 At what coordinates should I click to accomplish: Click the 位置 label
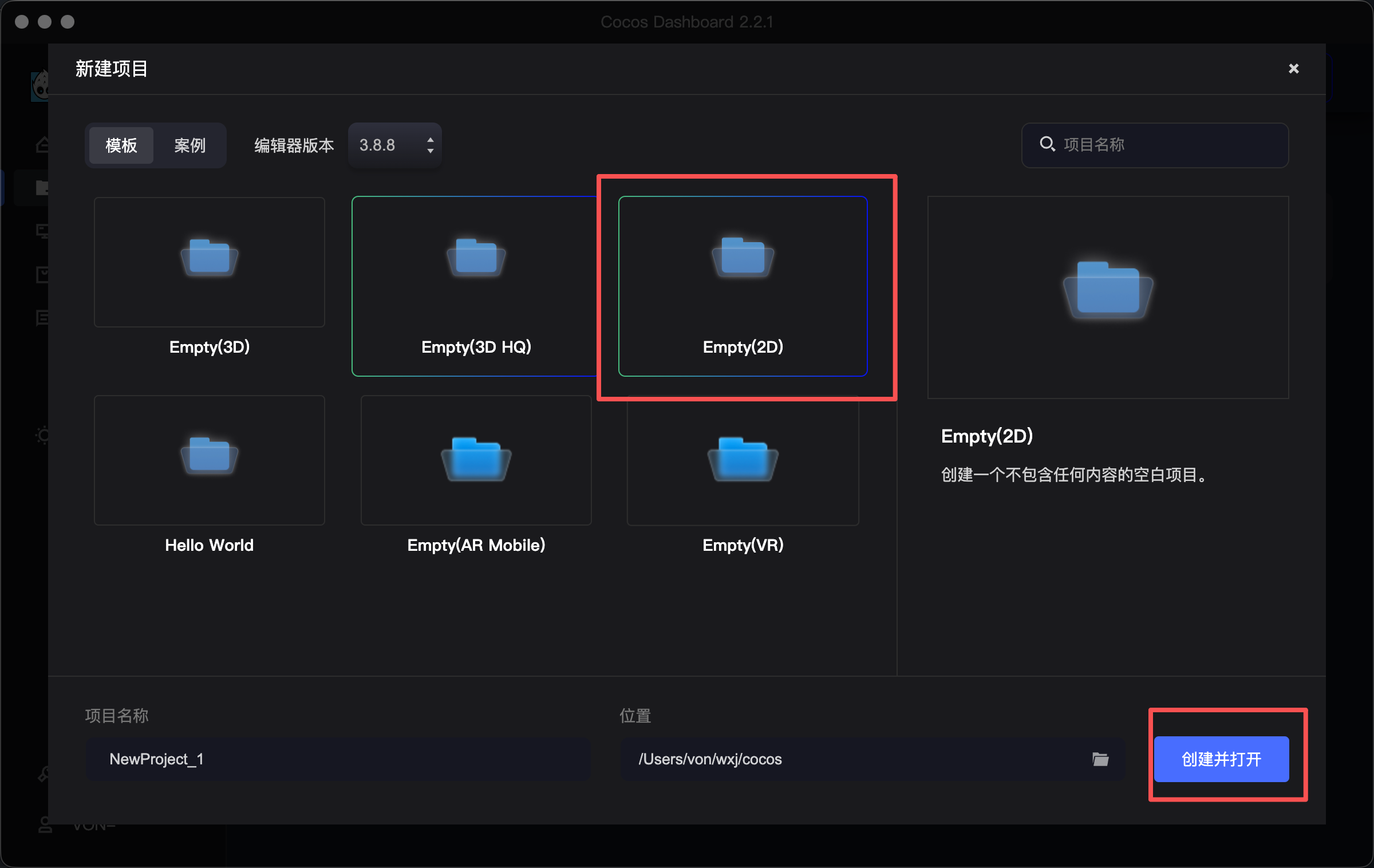[635, 716]
